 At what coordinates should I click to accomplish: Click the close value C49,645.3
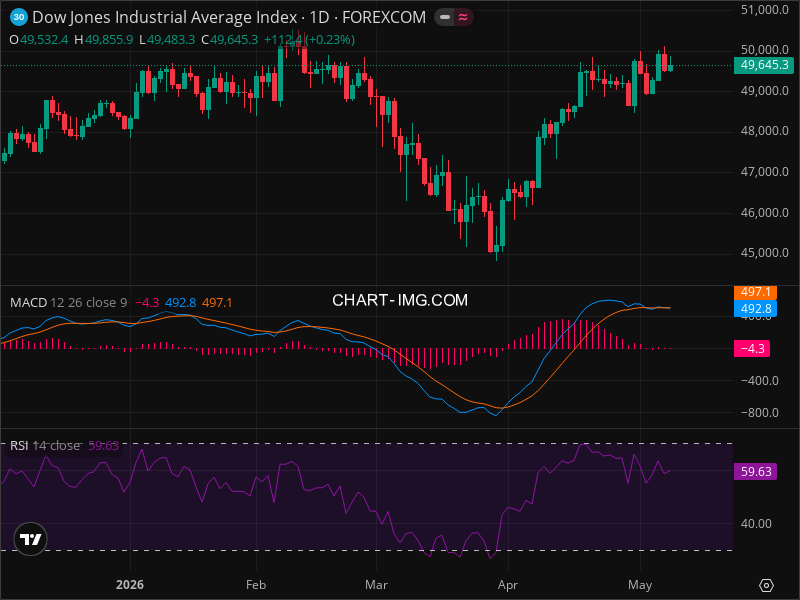click(x=230, y=40)
